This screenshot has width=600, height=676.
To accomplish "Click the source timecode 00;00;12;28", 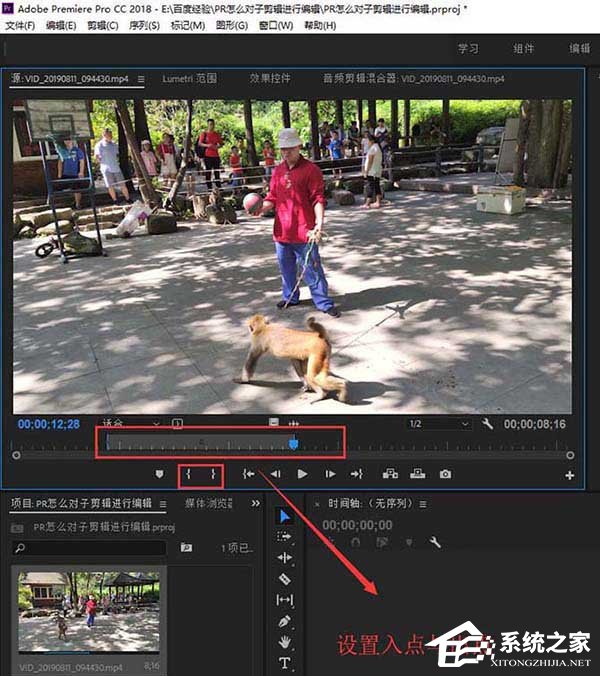I will click(49, 424).
